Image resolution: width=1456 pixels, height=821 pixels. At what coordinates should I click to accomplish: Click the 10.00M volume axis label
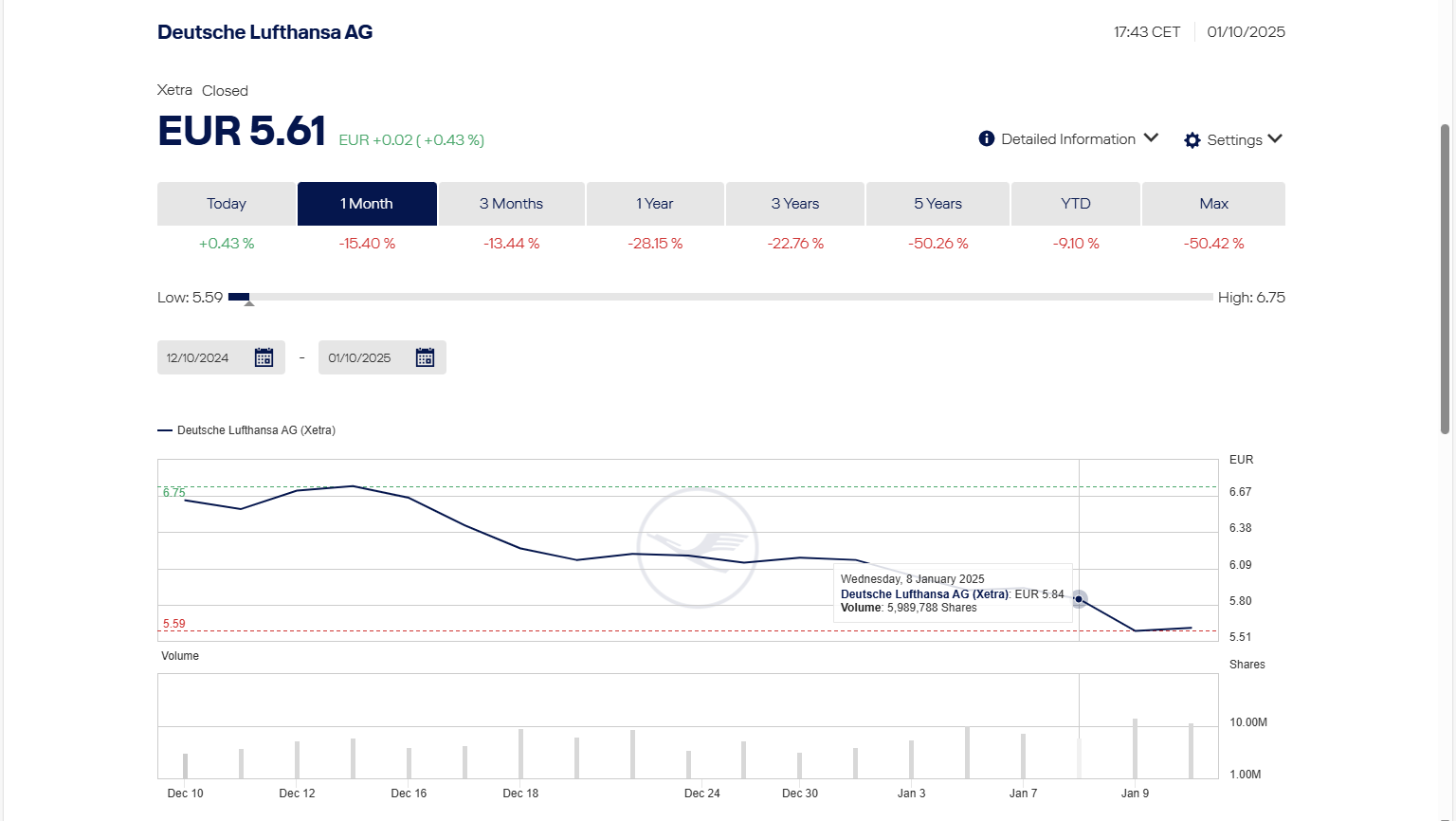1248,722
